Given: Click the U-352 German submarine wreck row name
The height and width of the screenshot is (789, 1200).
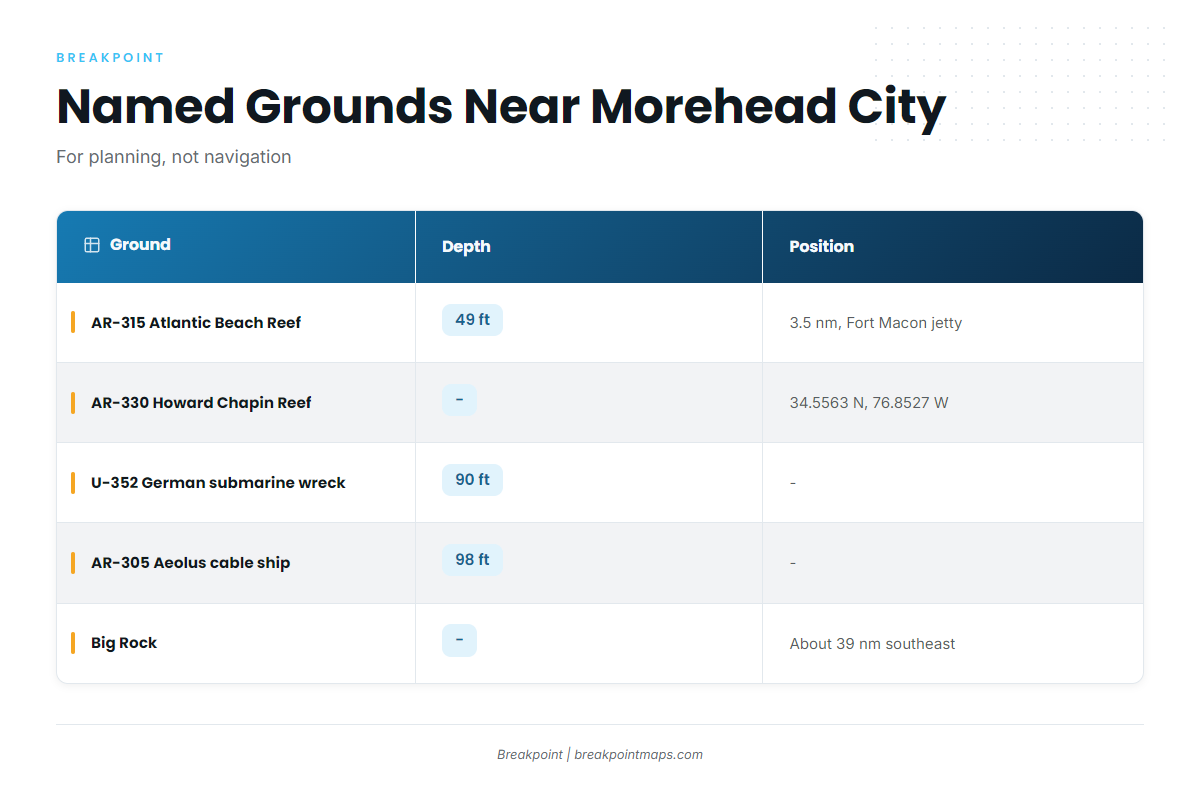Looking at the screenshot, I should click(x=218, y=483).
